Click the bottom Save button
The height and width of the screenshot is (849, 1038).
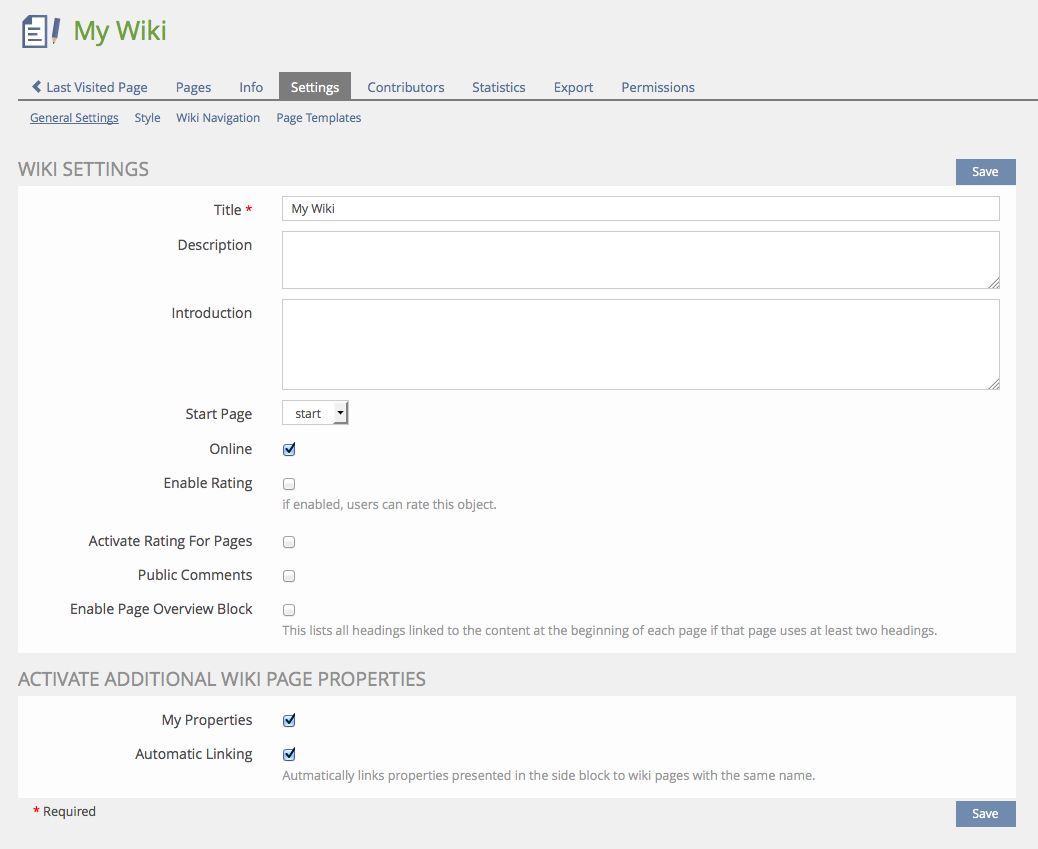(x=984, y=814)
